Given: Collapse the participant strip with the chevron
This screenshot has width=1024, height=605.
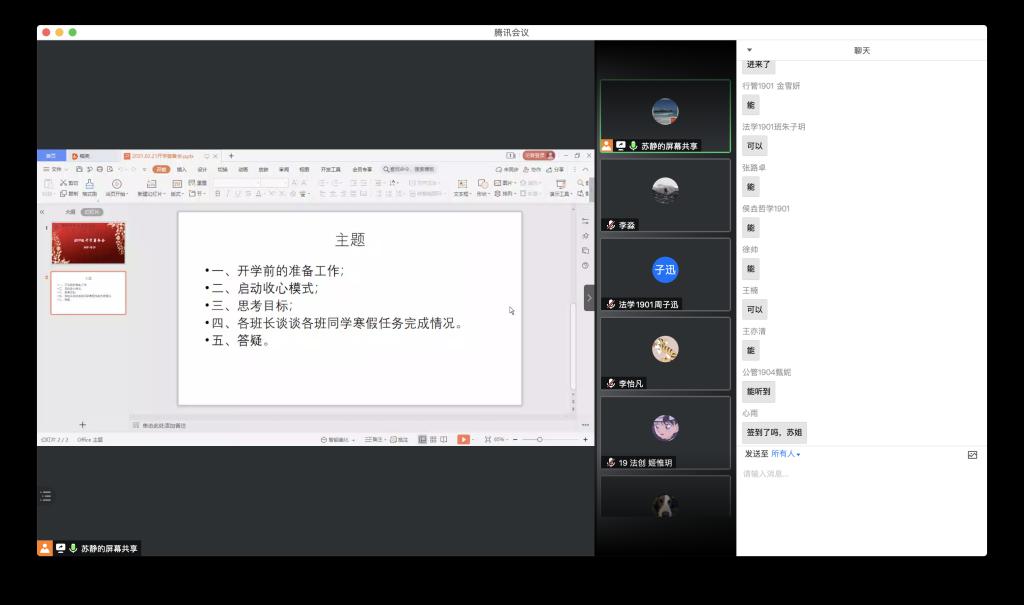Looking at the screenshot, I should click(588, 298).
